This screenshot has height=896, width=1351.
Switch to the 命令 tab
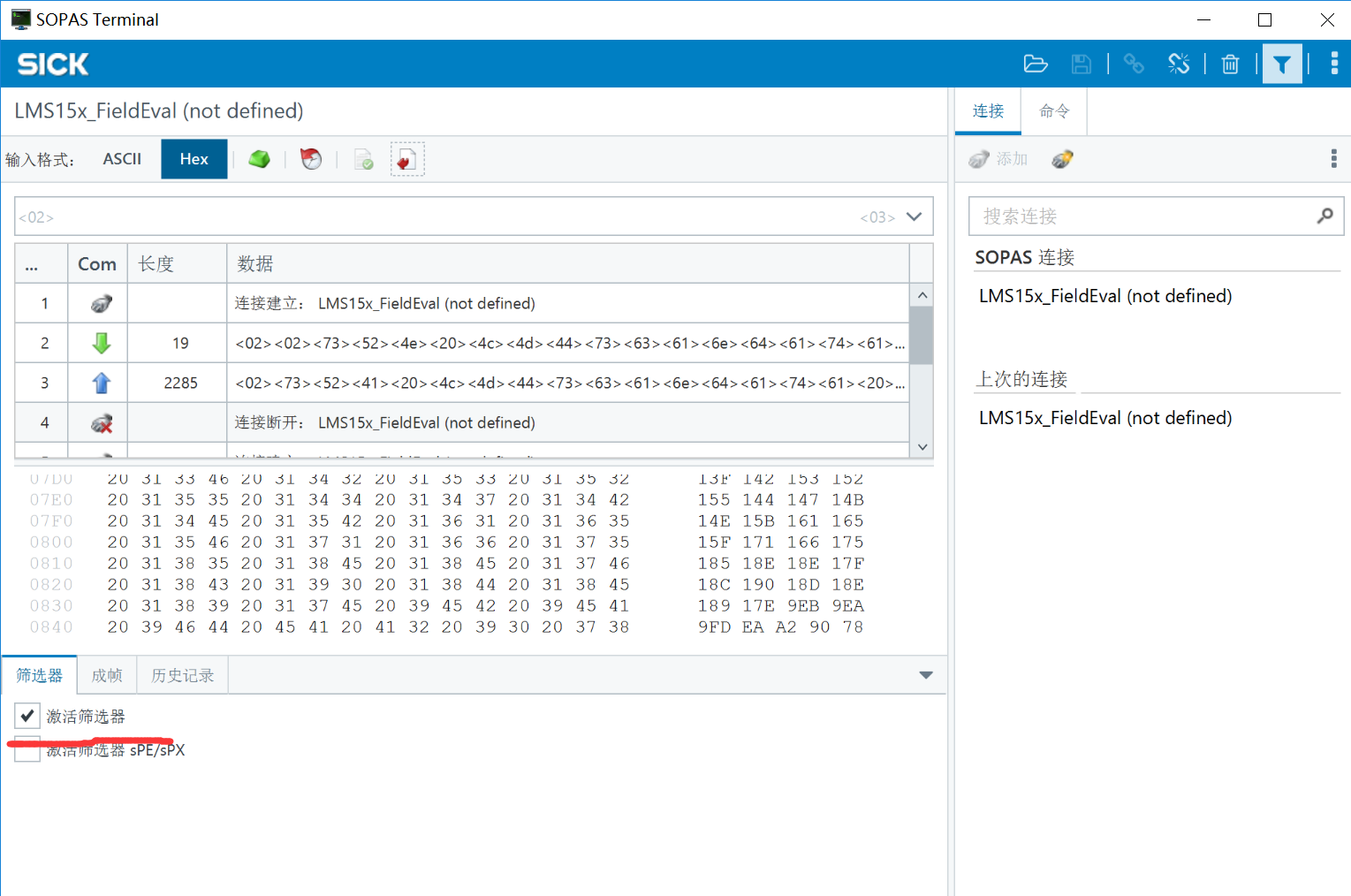pyautogui.click(x=1053, y=110)
